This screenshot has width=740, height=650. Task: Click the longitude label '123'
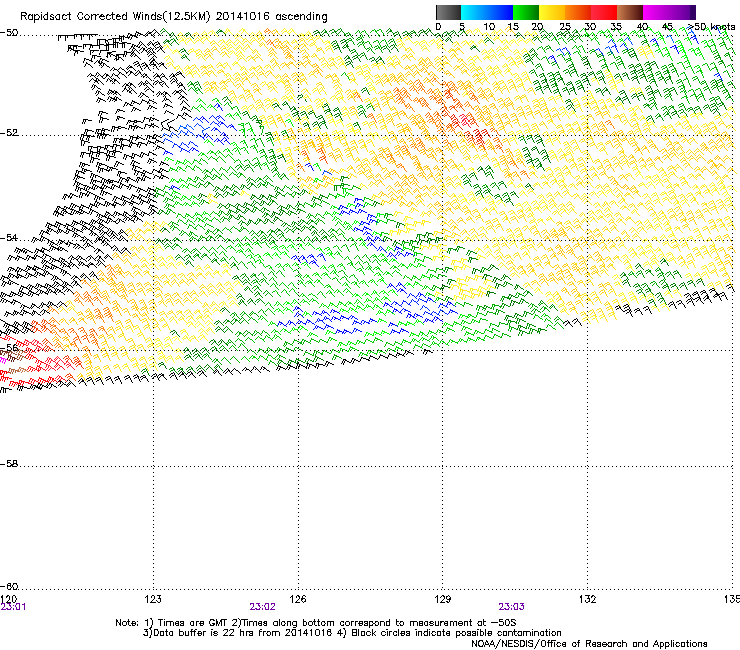pos(153,599)
